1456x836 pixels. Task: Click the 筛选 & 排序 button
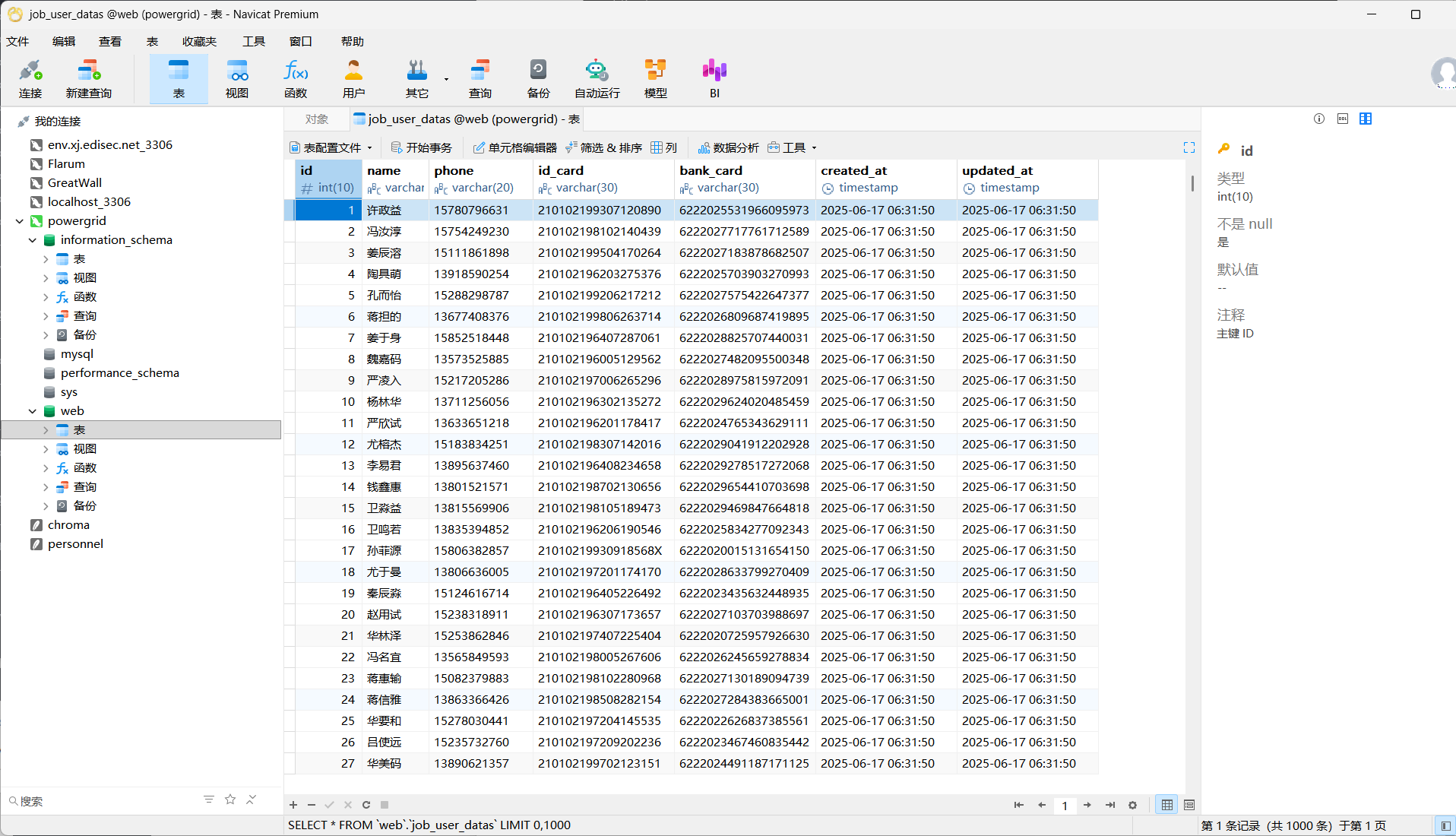[604, 147]
